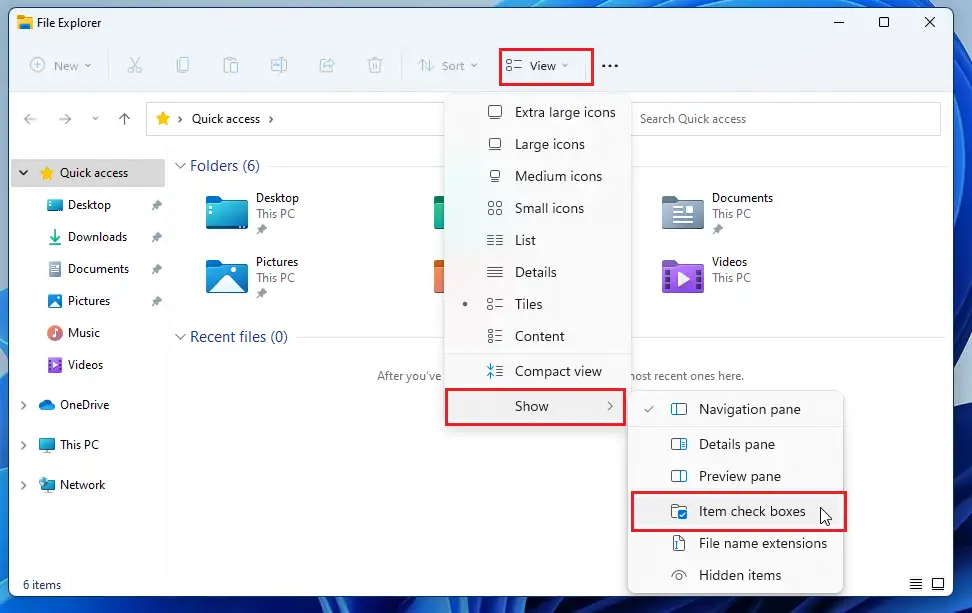The width and height of the screenshot is (972, 613).
Task: Click the Cut scissors toolbar icon
Action: 135,65
